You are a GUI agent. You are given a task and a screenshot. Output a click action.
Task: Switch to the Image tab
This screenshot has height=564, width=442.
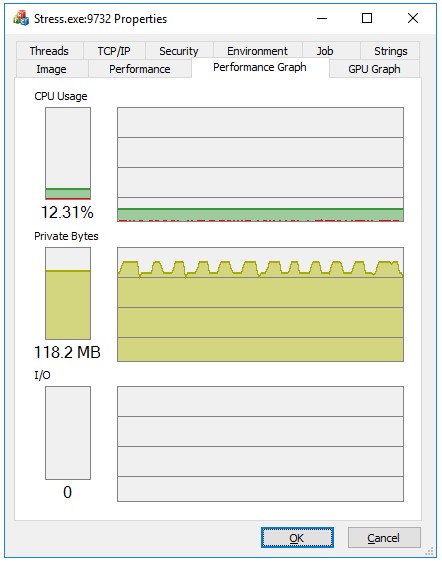coord(51,69)
